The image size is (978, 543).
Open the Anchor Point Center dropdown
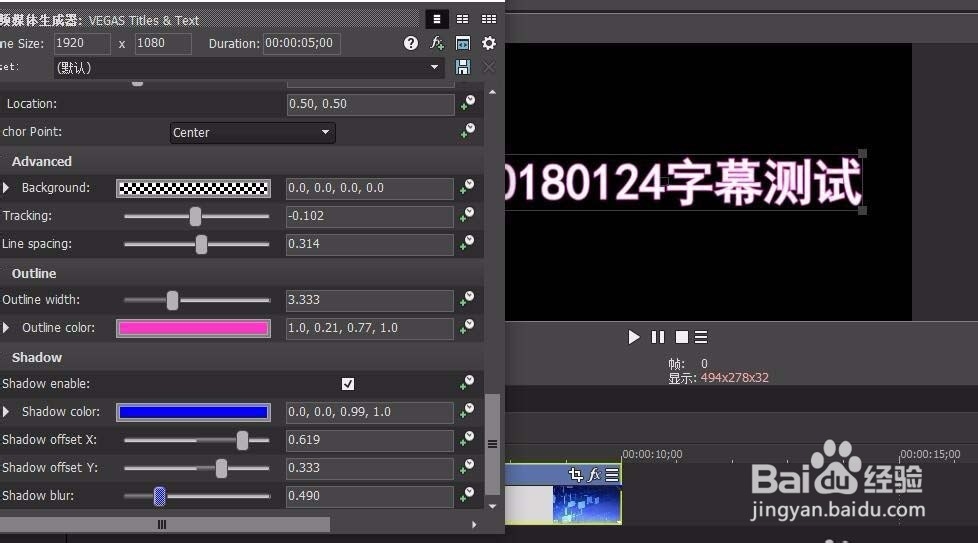pos(253,132)
